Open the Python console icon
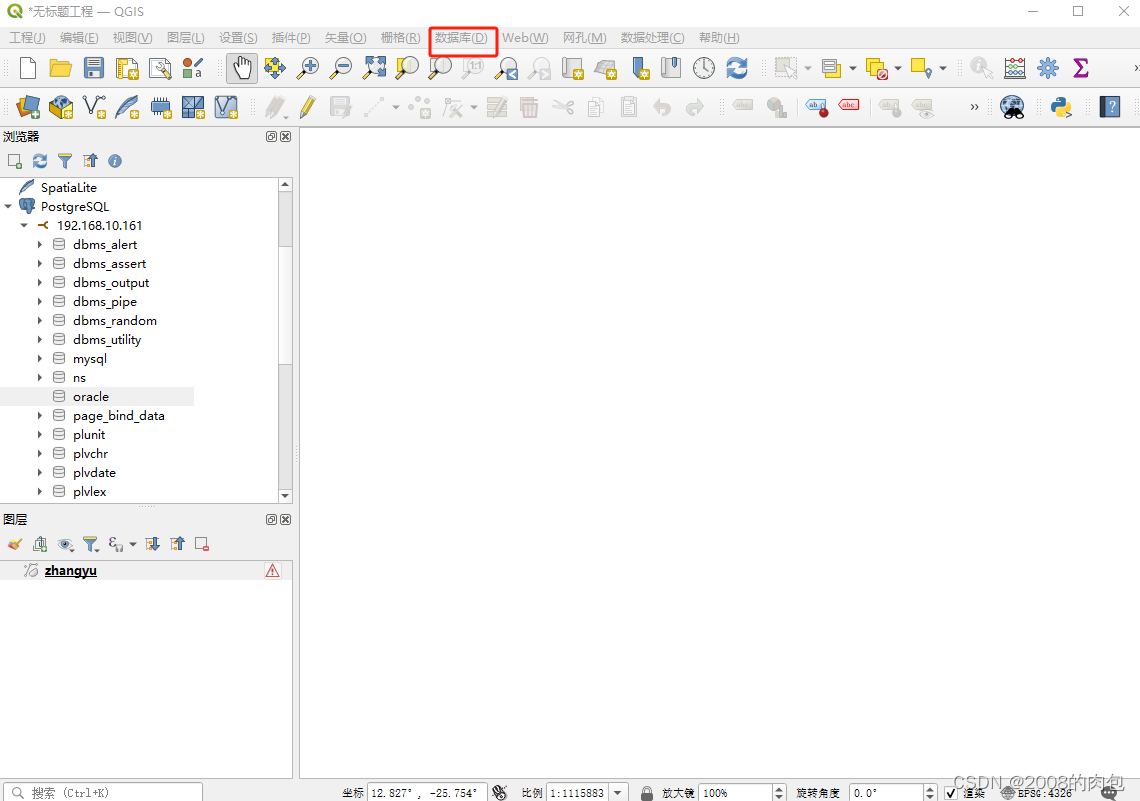The image size is (1140, 801). (1061, 107)
